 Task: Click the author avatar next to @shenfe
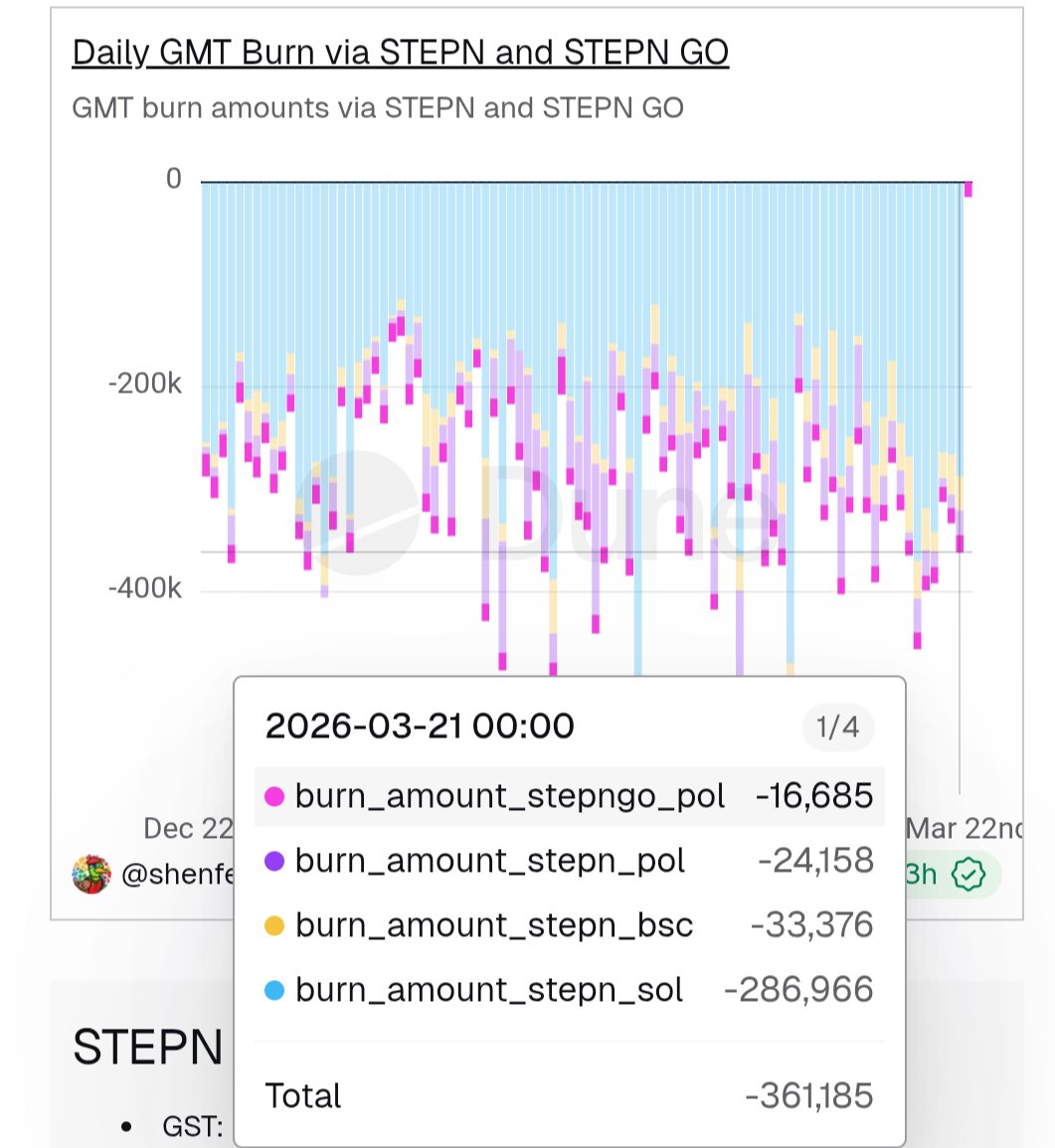click(91, 874)
